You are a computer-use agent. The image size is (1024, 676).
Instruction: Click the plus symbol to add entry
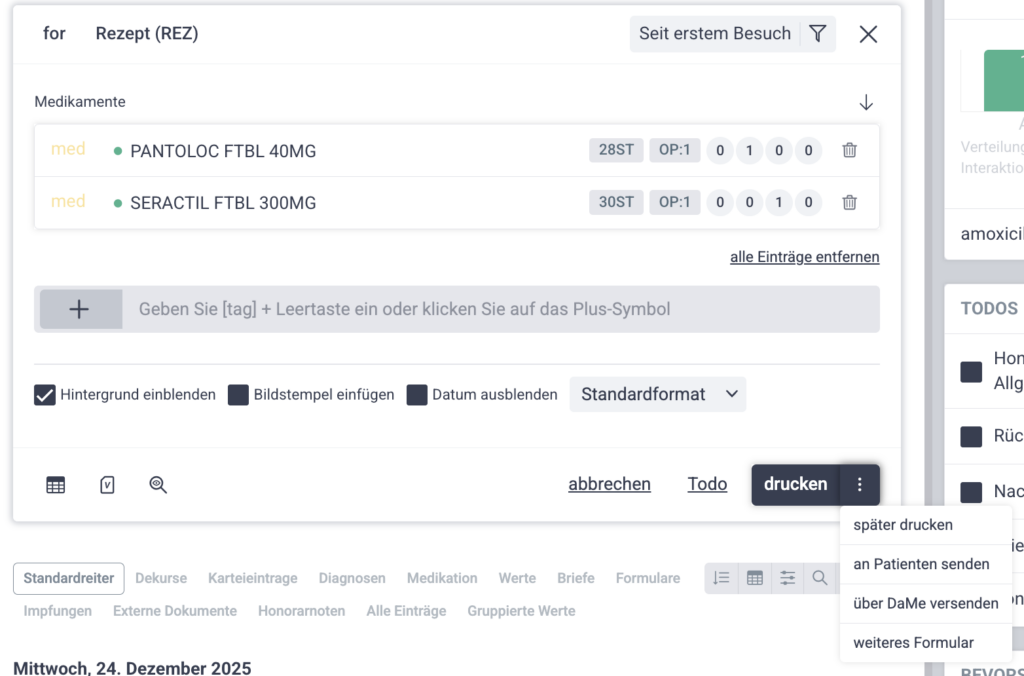point(79,310)
